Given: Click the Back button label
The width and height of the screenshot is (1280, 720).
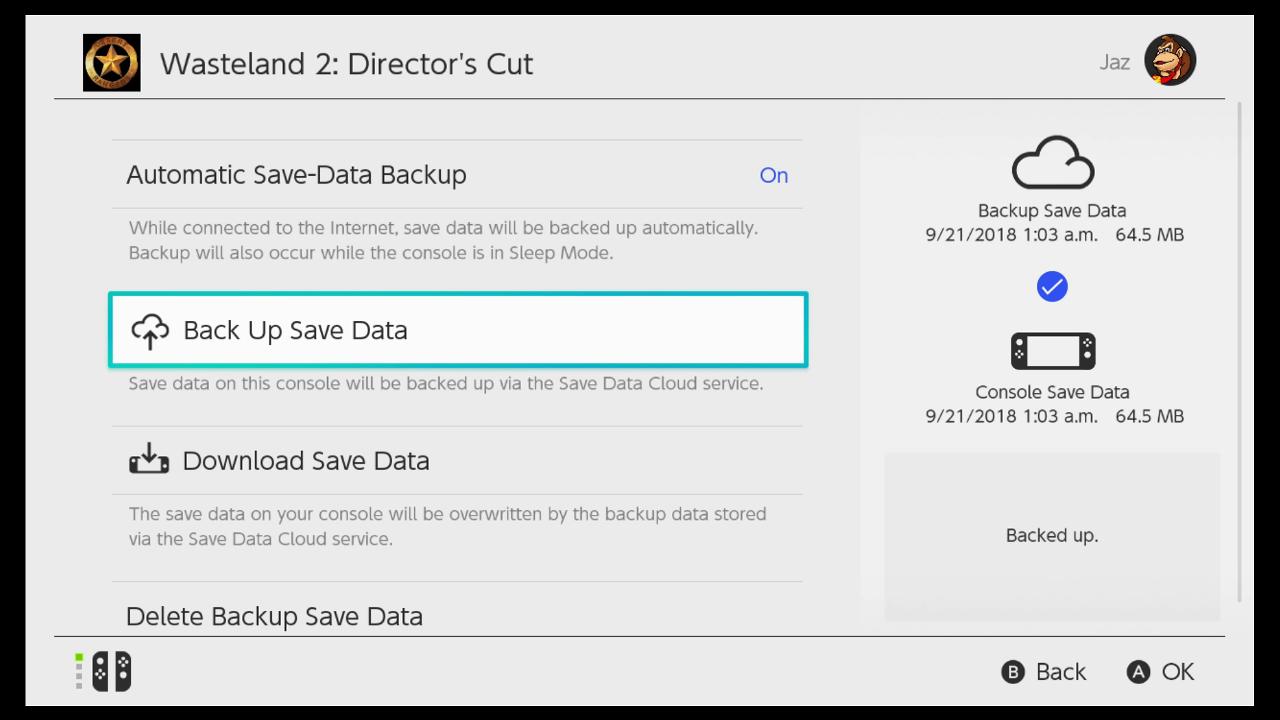Looking at the screenshot, I should click(1060, 672).
